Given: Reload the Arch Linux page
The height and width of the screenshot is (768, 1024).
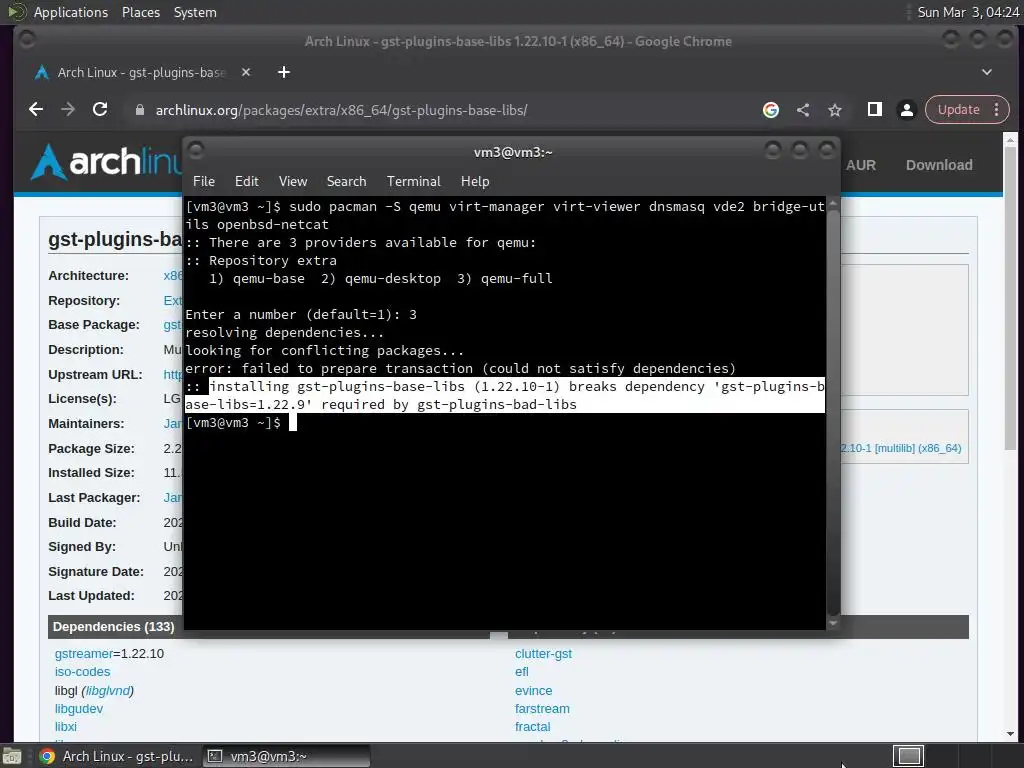Looking at the screenshot, I should pos(100,110).
